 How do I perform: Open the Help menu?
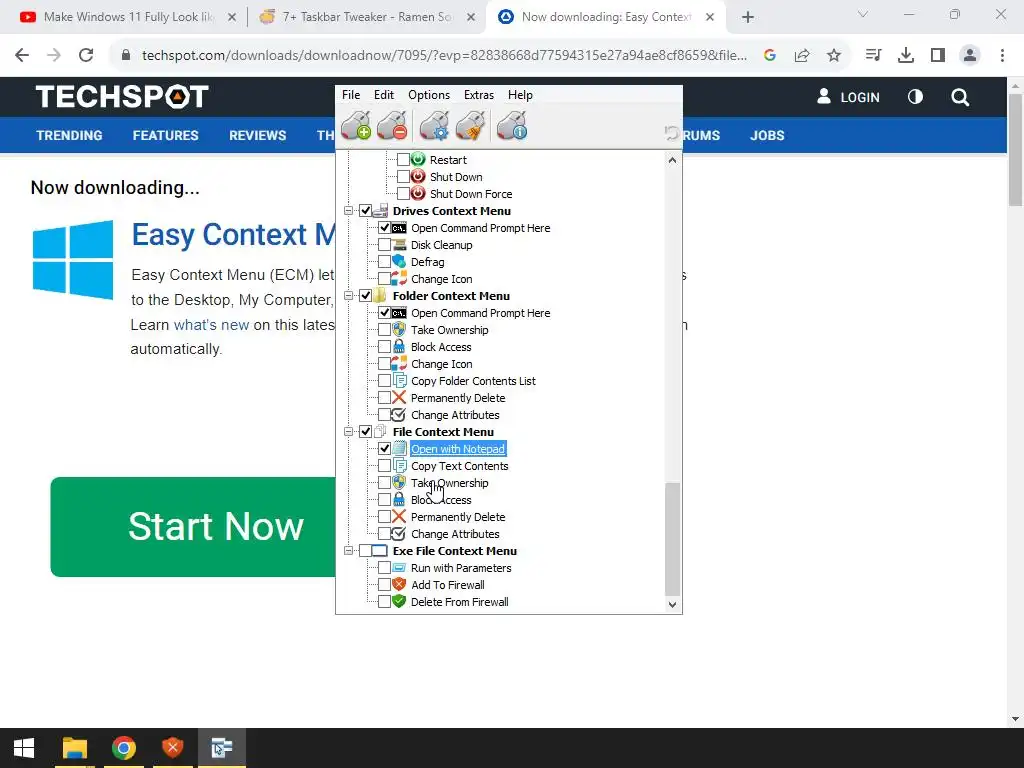pos(520,95)
